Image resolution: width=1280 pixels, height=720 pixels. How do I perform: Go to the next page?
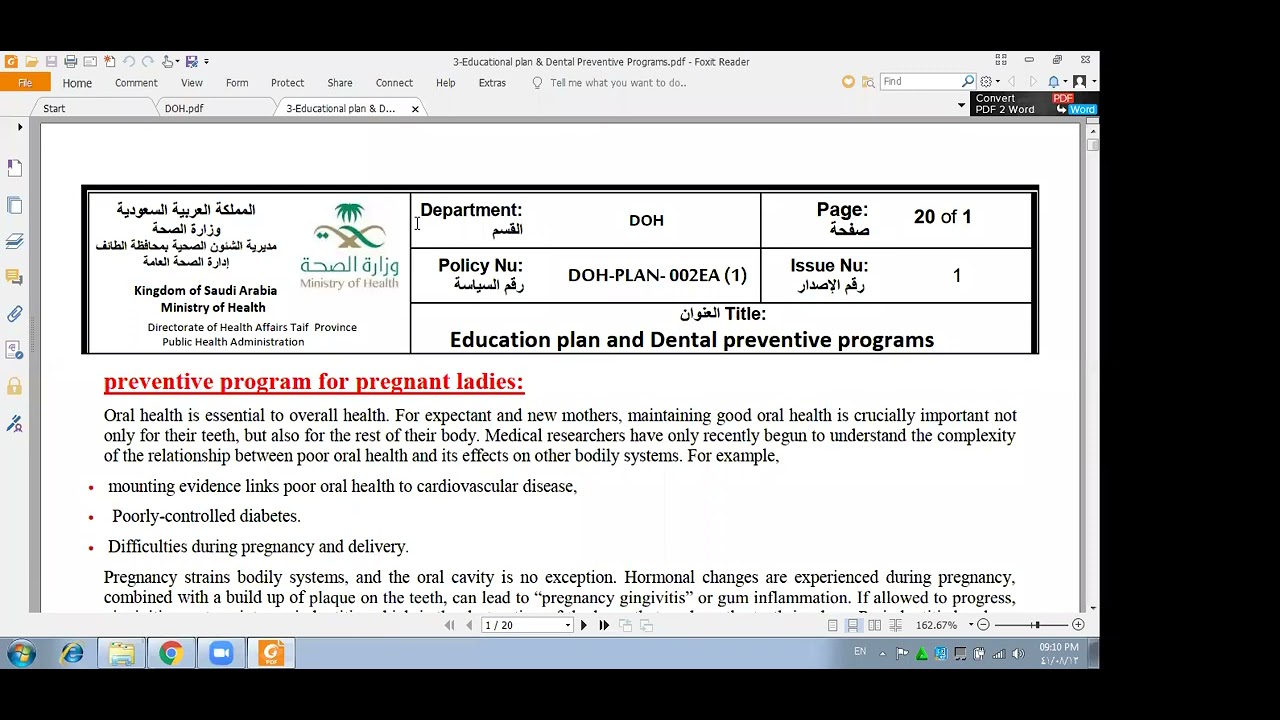(x=584, y=625)
